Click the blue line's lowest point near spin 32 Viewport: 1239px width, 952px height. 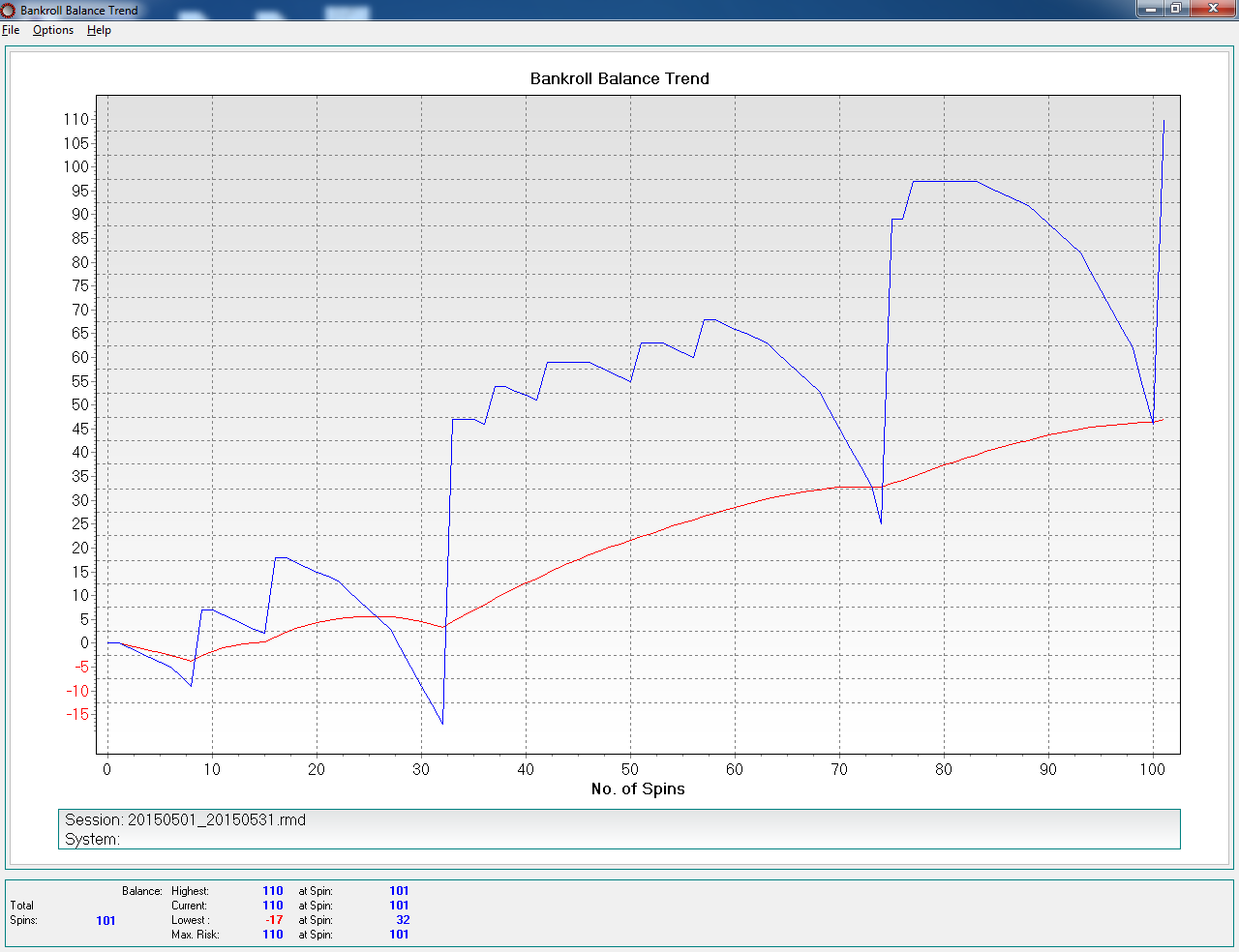tap(442, 724)
